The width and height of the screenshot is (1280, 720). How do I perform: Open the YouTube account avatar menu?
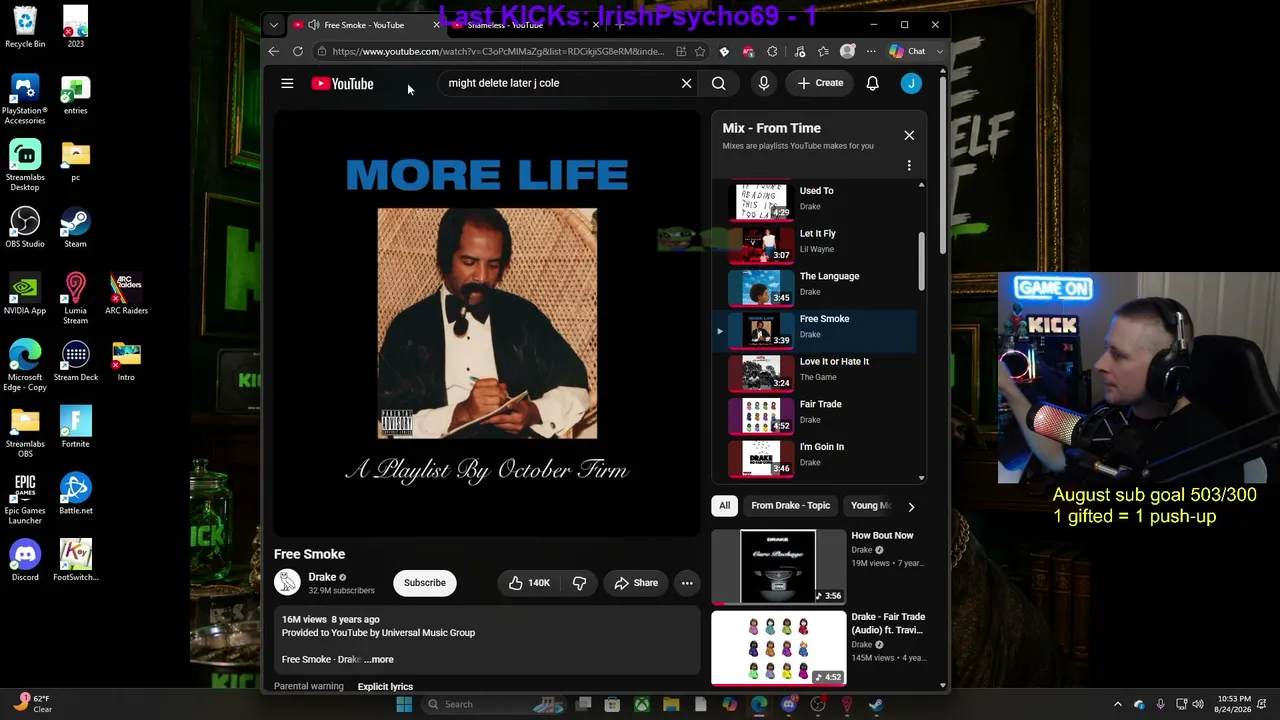pos(910,83)
